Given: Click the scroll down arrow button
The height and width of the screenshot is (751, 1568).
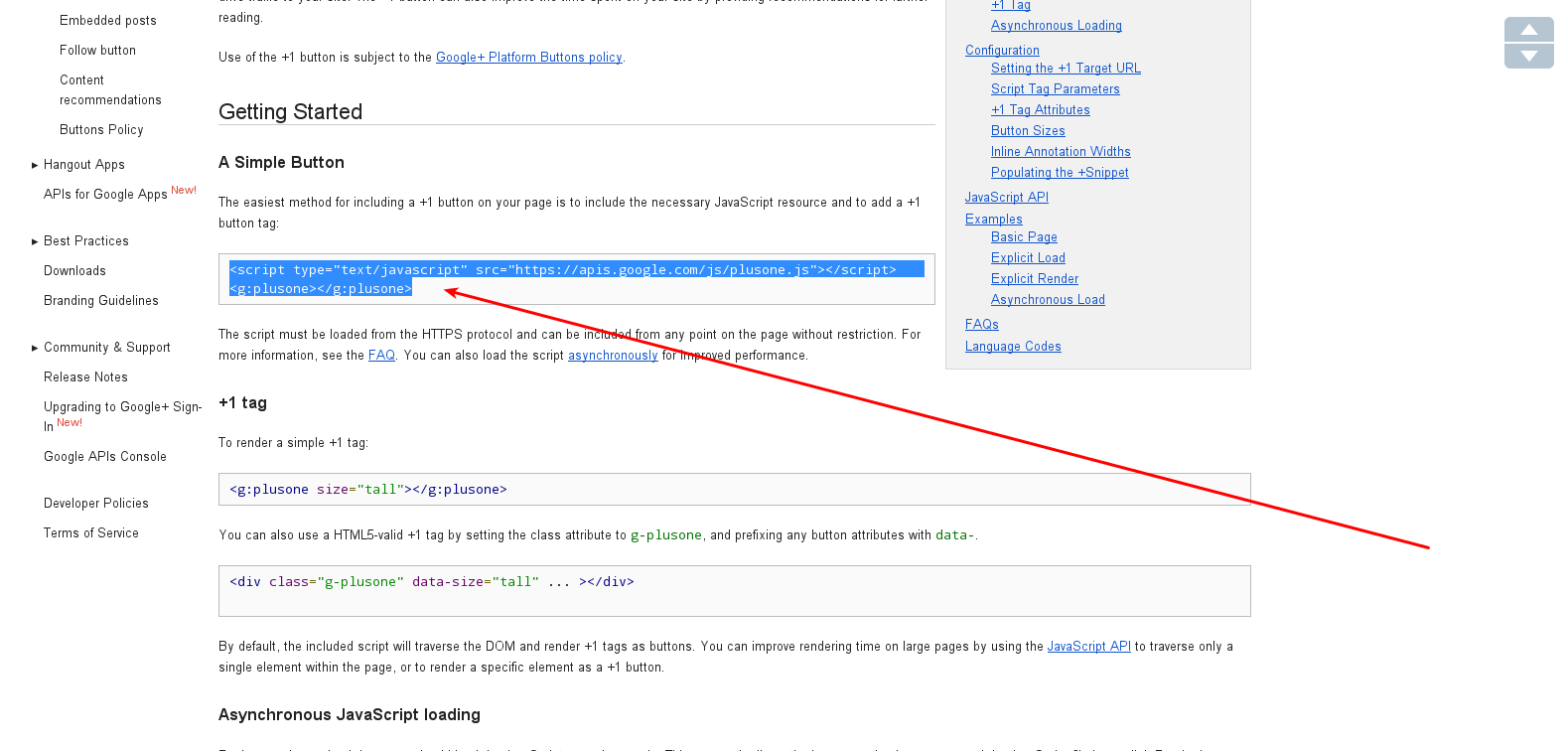Looking at the screenshot, I should [1529, 56].
